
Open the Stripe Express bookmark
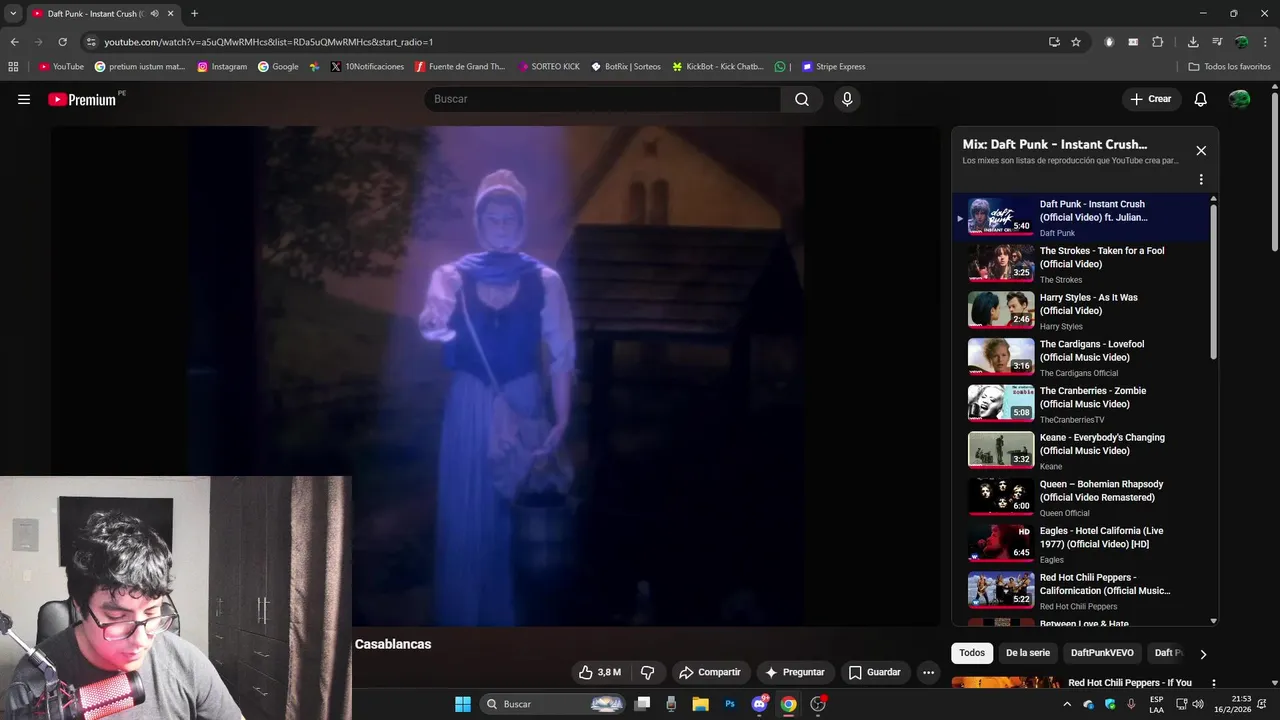[834, 67]
